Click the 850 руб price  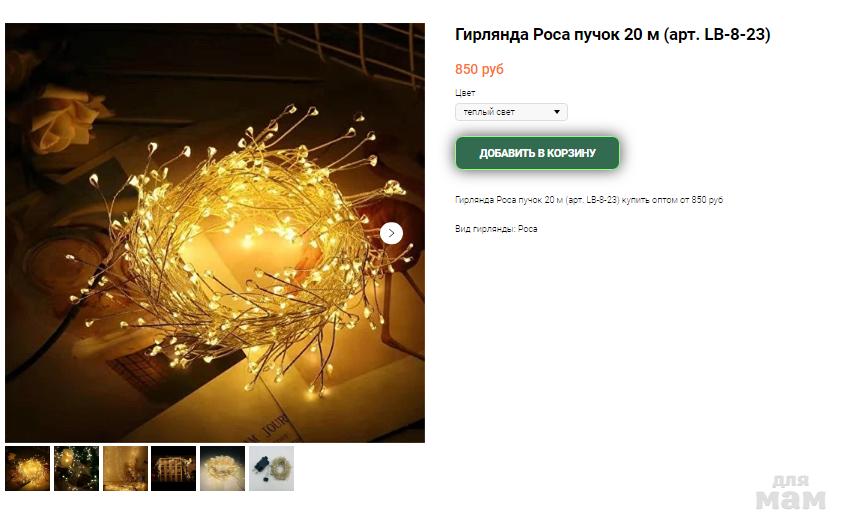tap(479, 69)
